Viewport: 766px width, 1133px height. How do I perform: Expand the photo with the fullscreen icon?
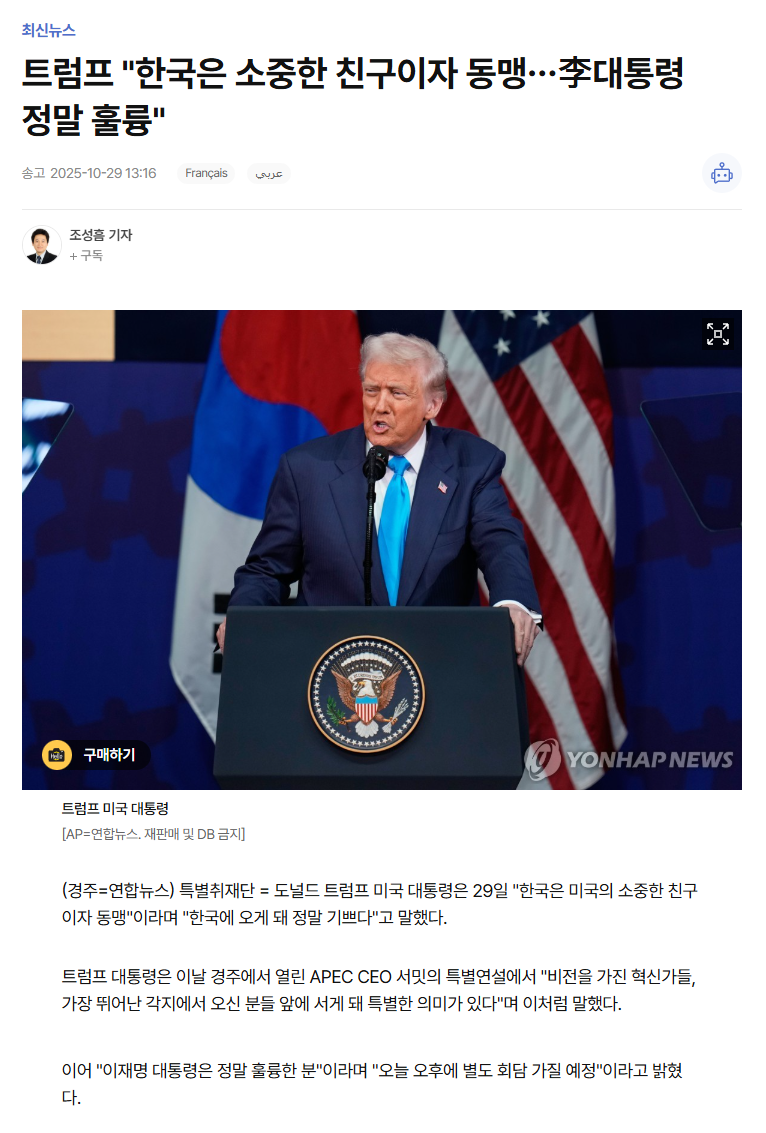pyautogui.click(x=718, y=334)
